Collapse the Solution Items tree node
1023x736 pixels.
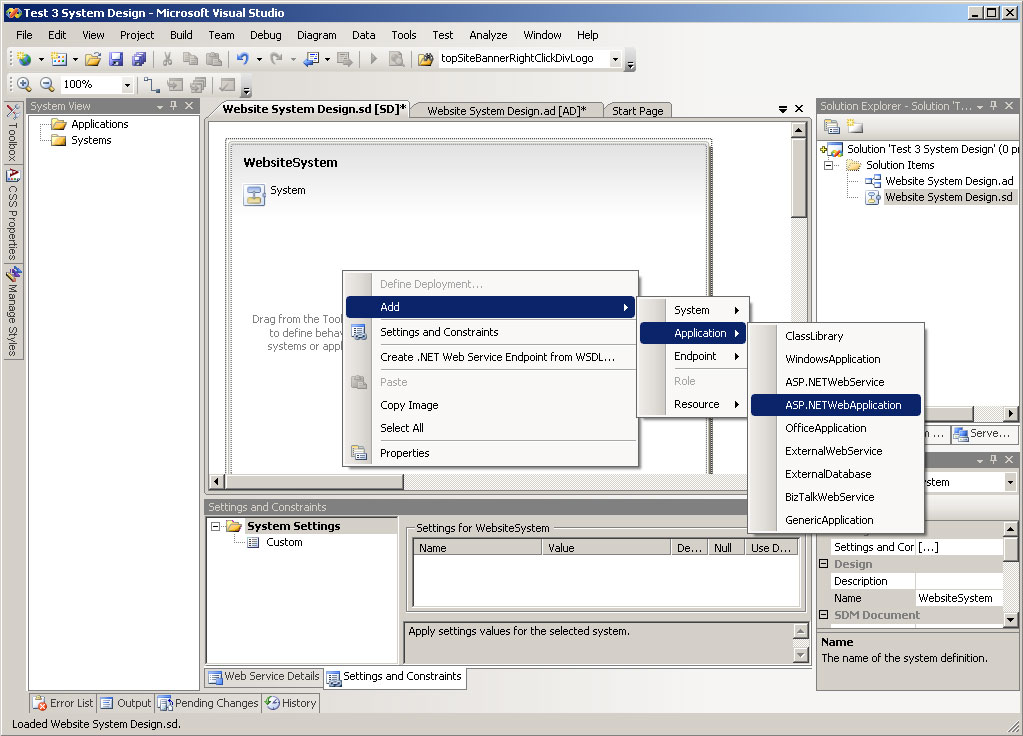coord(829,165)
